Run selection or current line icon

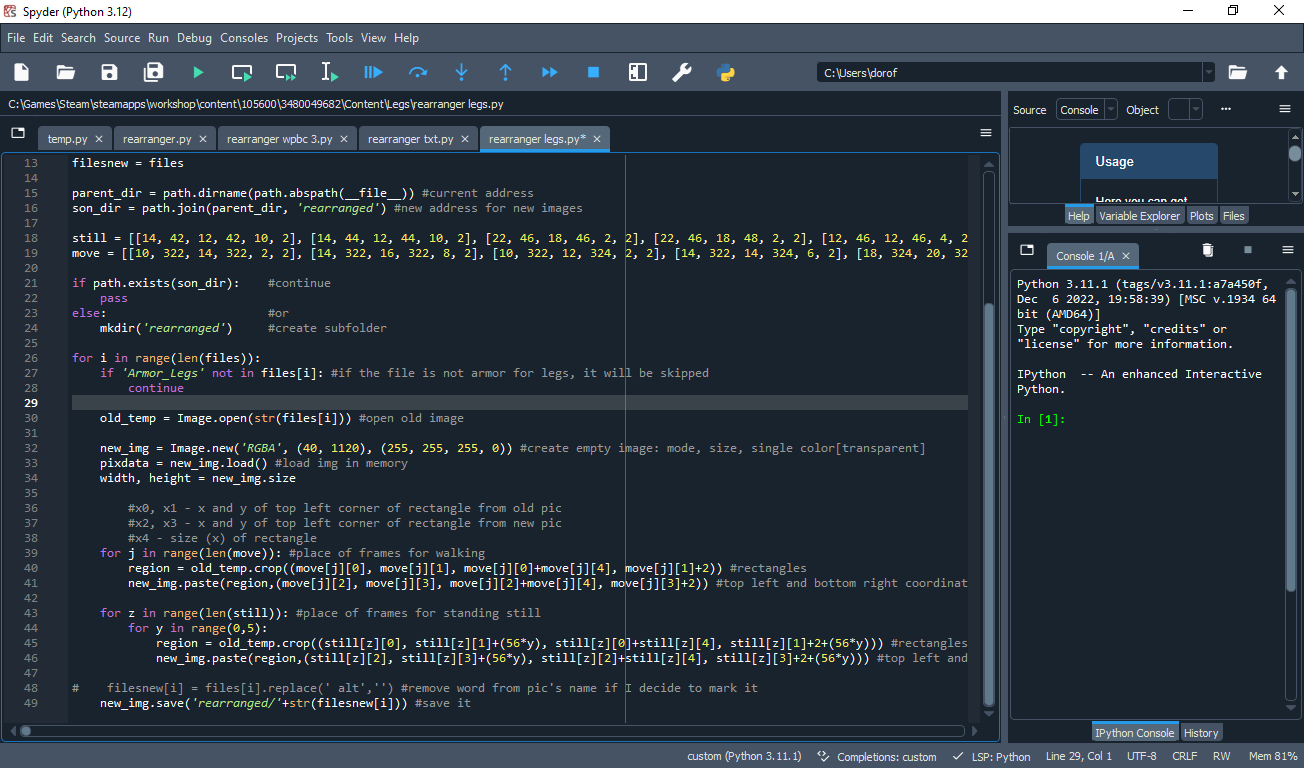330,72
